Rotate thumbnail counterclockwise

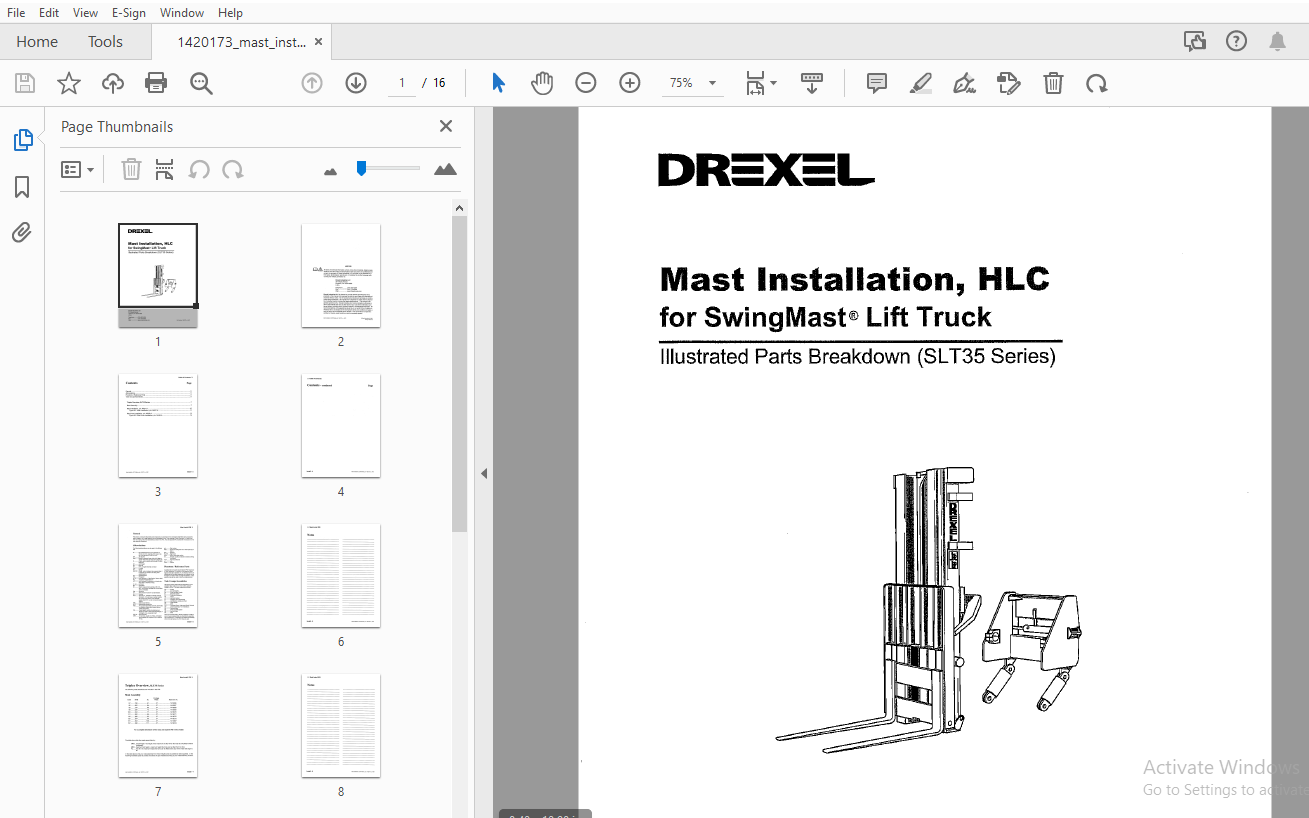click(199, 169)
